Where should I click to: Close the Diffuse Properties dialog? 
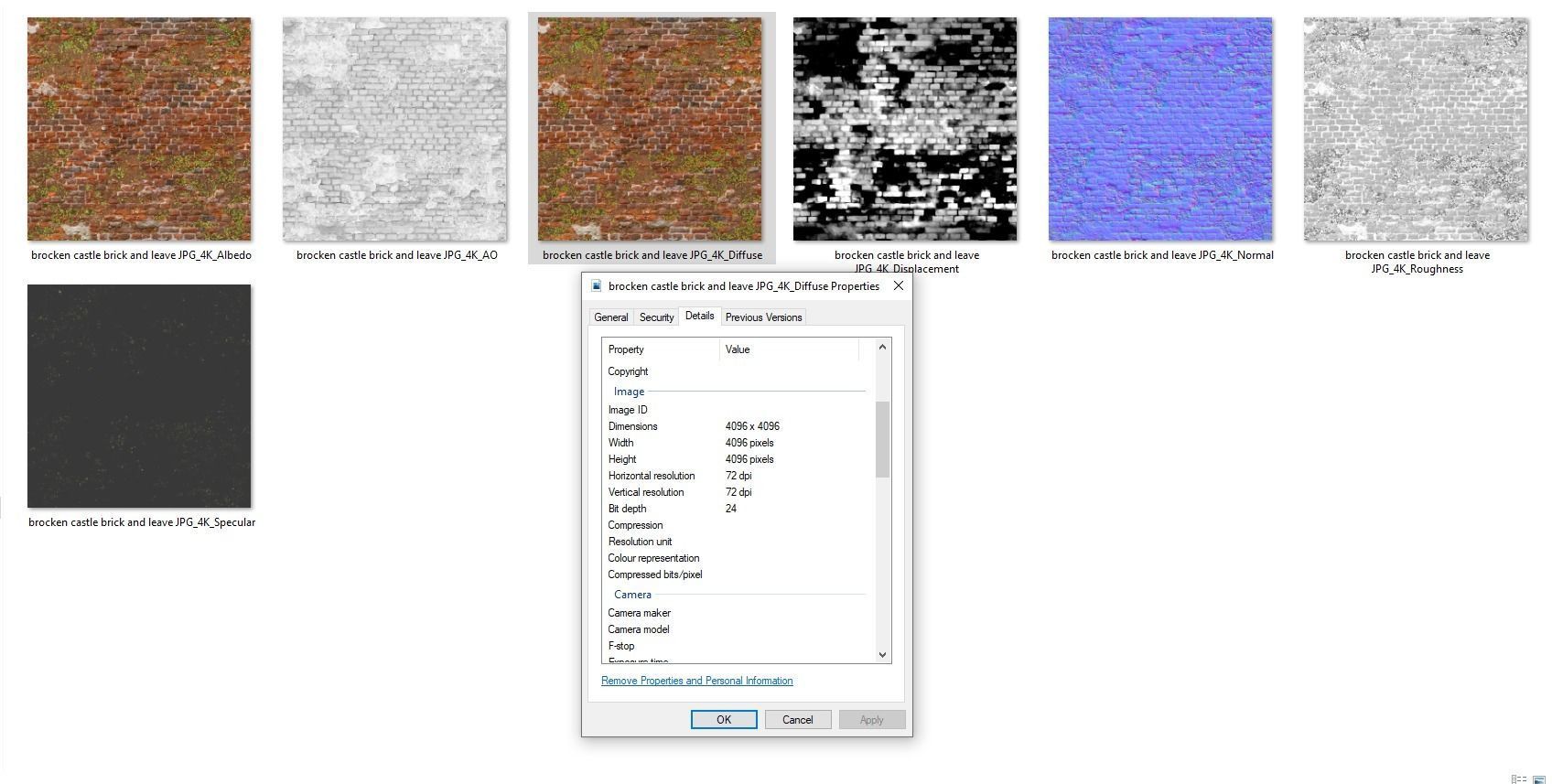click(898, 285)
